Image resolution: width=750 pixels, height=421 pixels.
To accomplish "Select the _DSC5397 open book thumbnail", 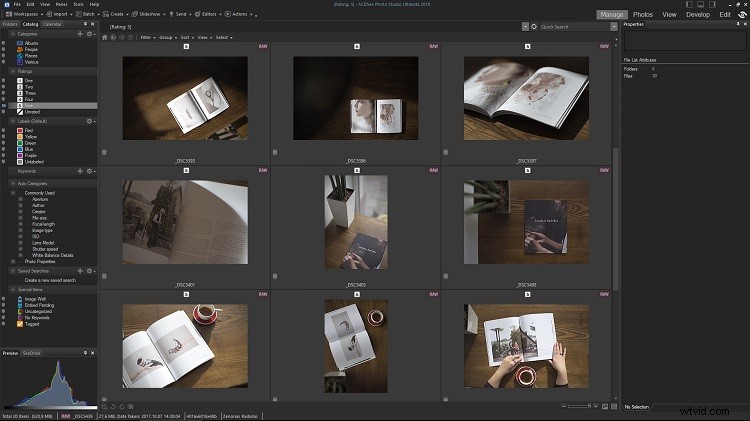I will pyautogui.click(x=526, y=98).
